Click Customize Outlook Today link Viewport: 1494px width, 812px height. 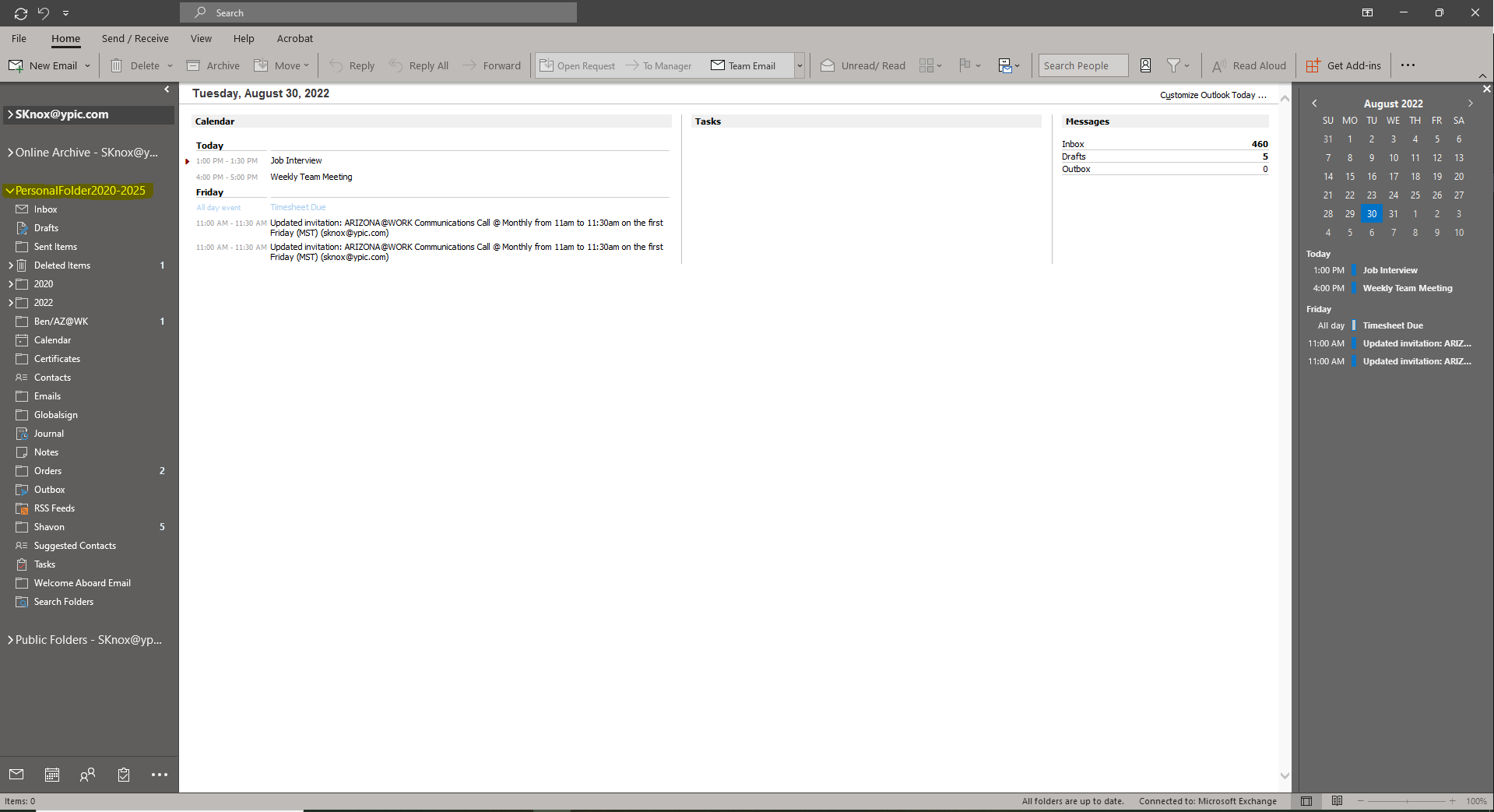pos(1213,95)
